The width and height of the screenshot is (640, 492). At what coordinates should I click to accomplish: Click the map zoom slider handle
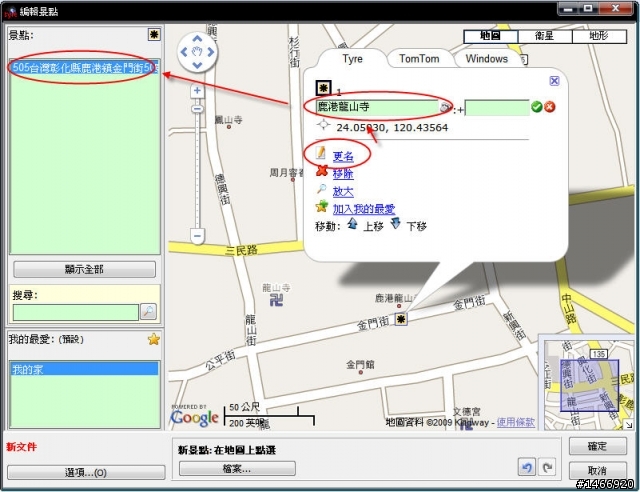[197, 109]
